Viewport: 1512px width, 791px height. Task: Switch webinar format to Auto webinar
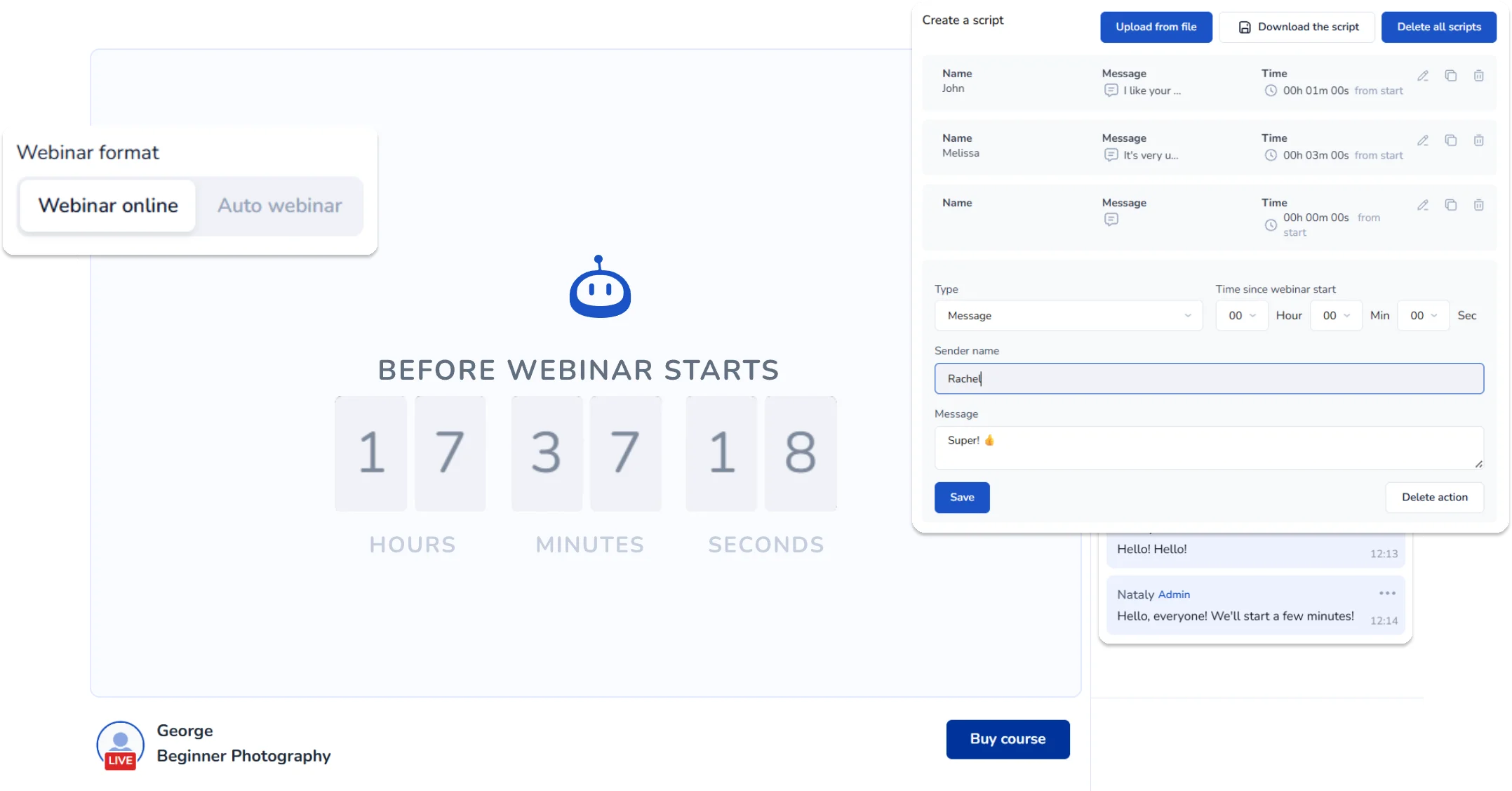(x=279, y=206)
